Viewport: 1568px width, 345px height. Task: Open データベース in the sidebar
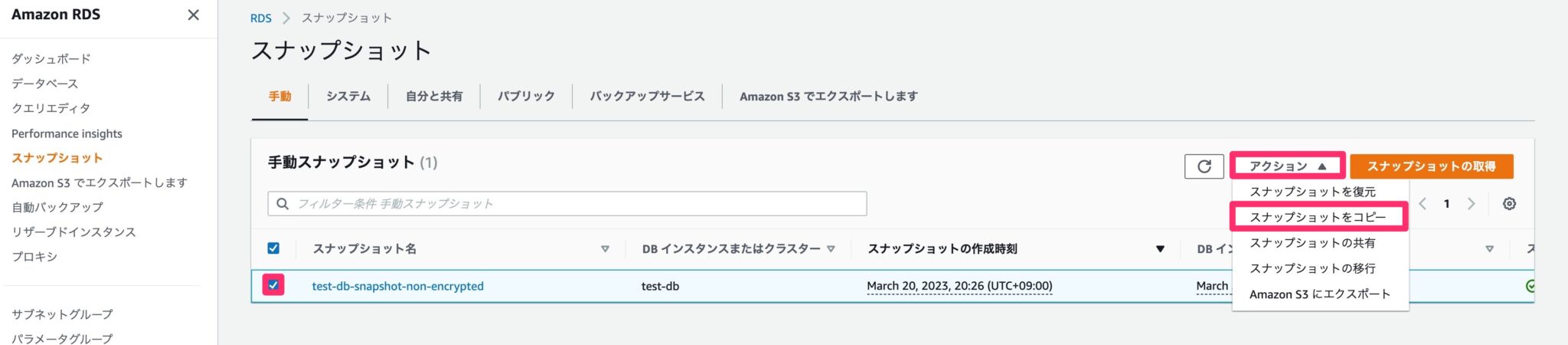(44, 84)
